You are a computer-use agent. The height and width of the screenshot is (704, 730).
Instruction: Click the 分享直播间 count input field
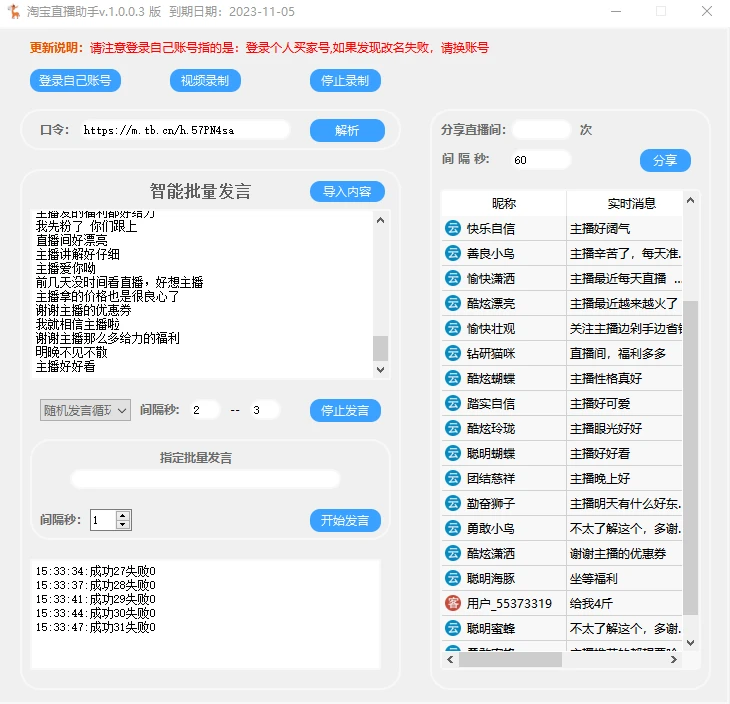[x=541, y=129]
